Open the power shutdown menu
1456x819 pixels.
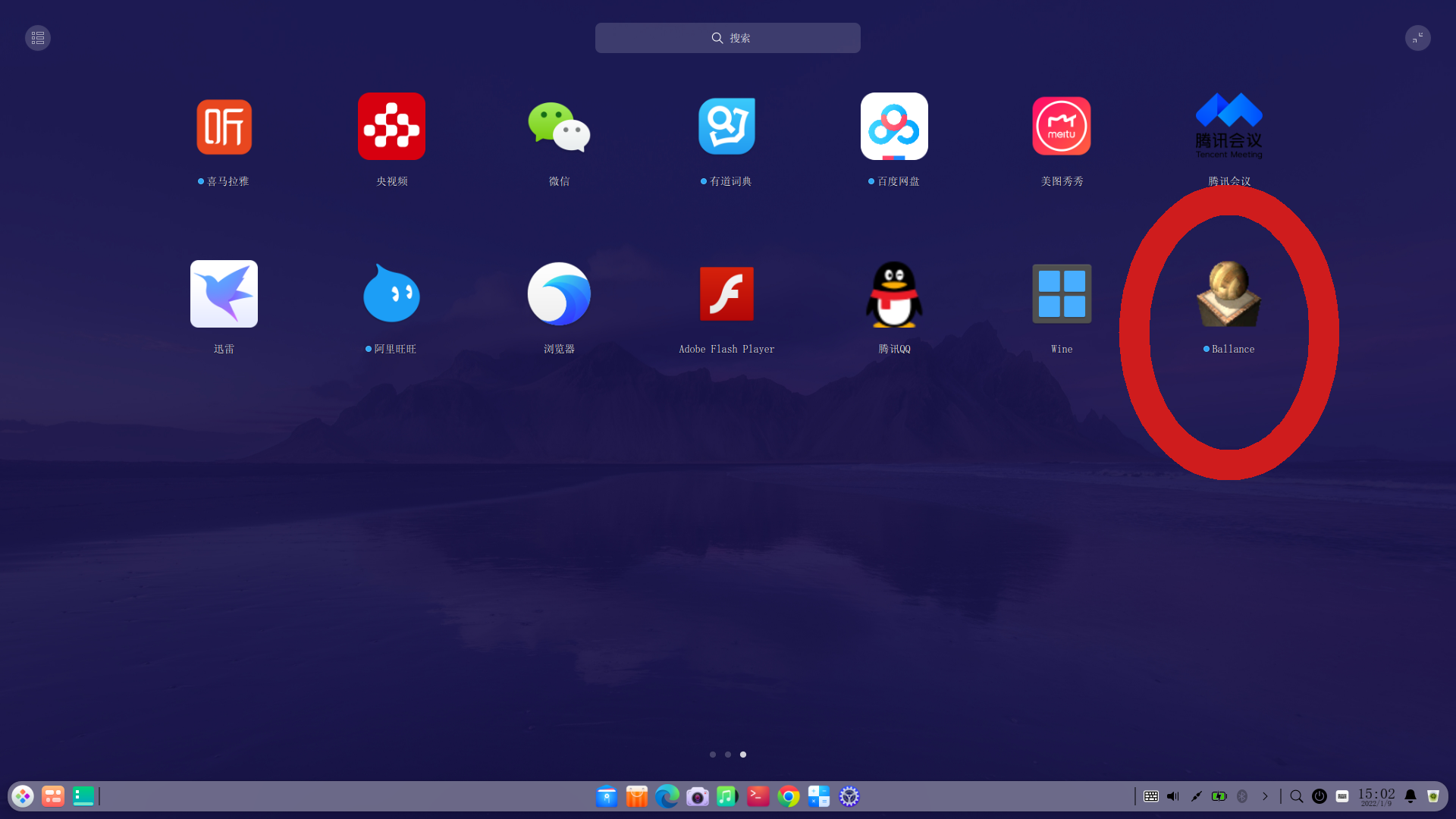(x=1319, y=796)
